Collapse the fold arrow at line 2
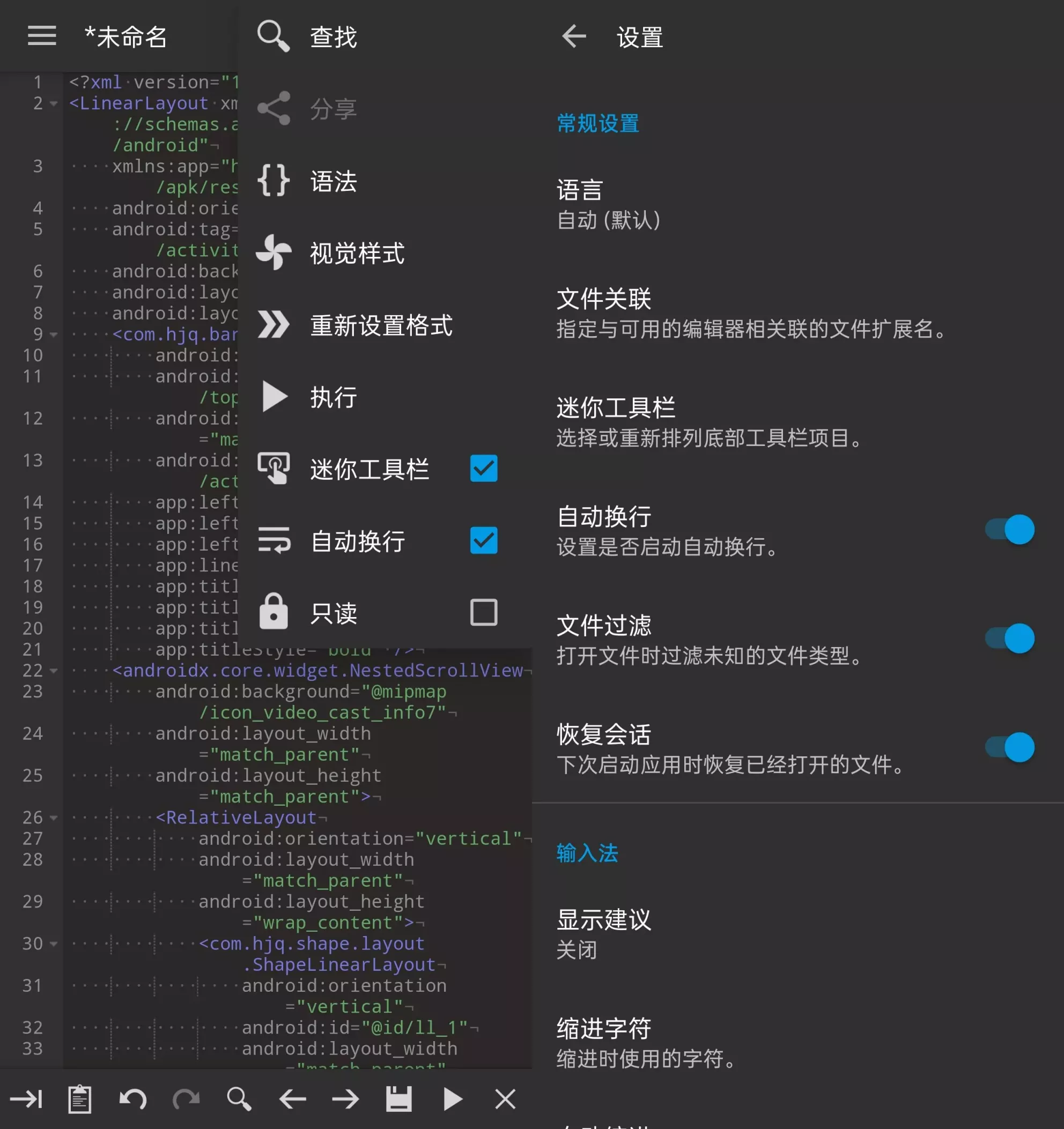1064x1129 pixels. point(54,103)
